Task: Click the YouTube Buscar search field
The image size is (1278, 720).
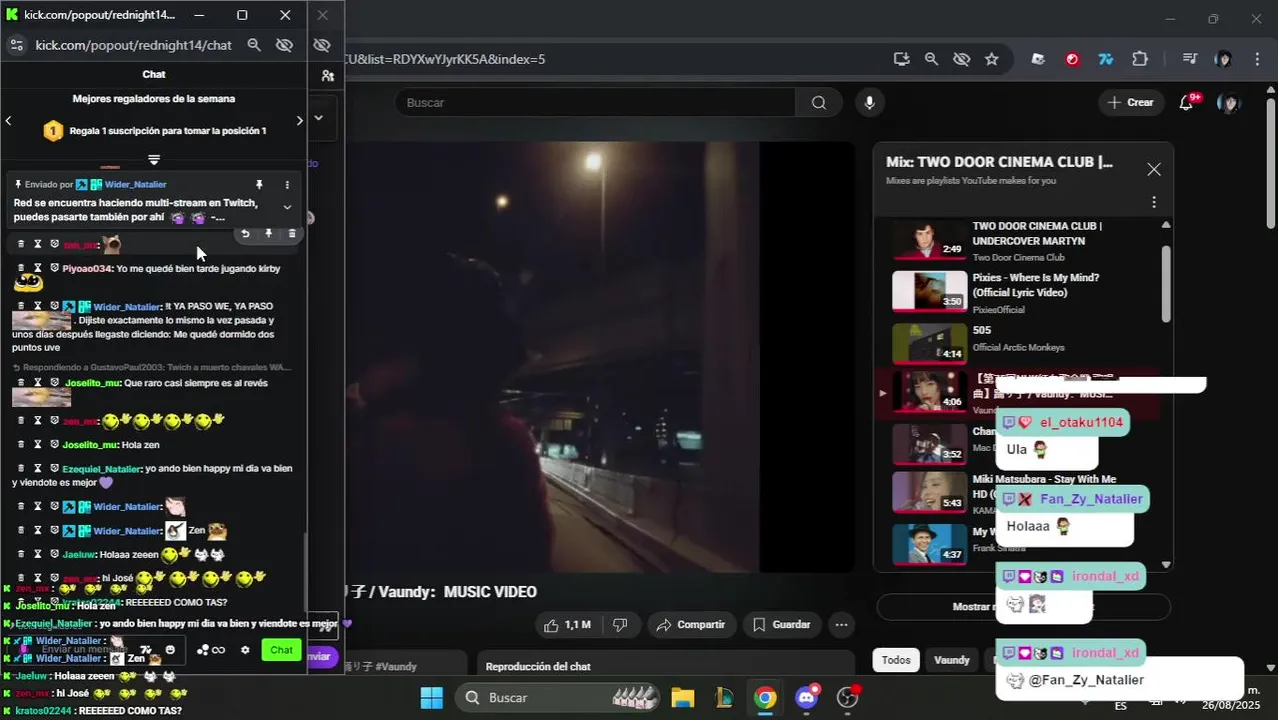Action: pos(595,102)
